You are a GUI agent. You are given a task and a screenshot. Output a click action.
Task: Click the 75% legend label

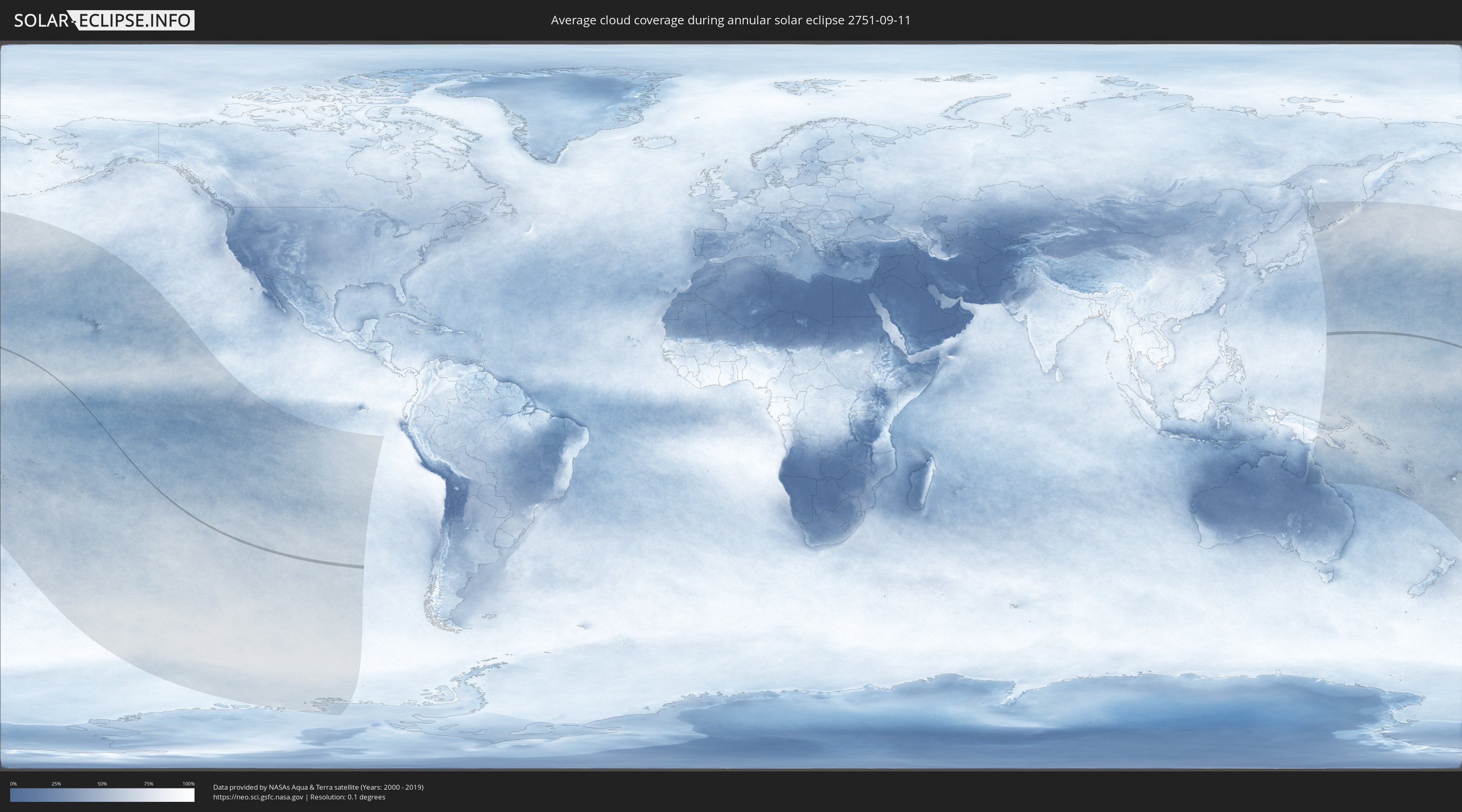(149, 784)
